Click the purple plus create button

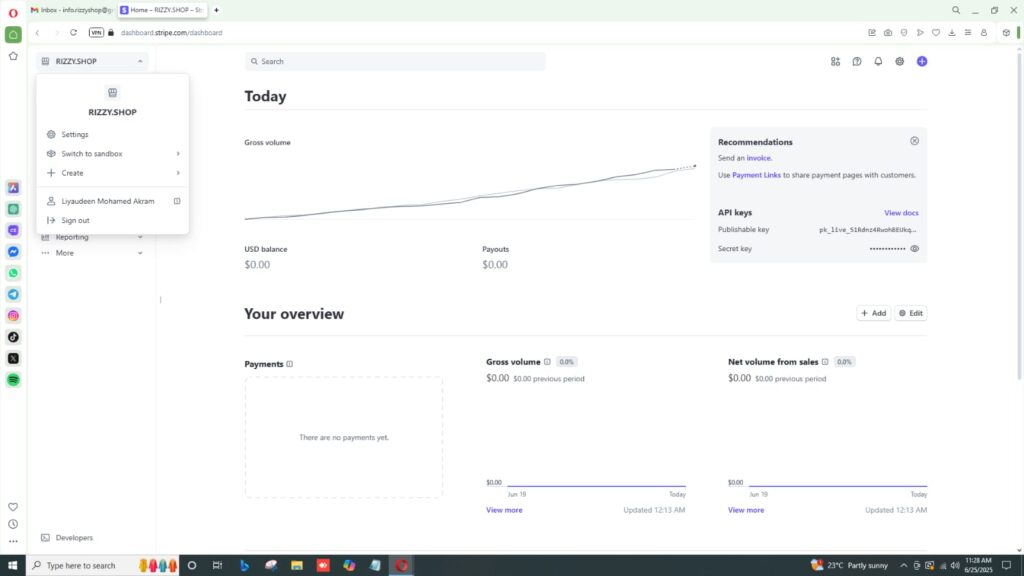(922, 61)
